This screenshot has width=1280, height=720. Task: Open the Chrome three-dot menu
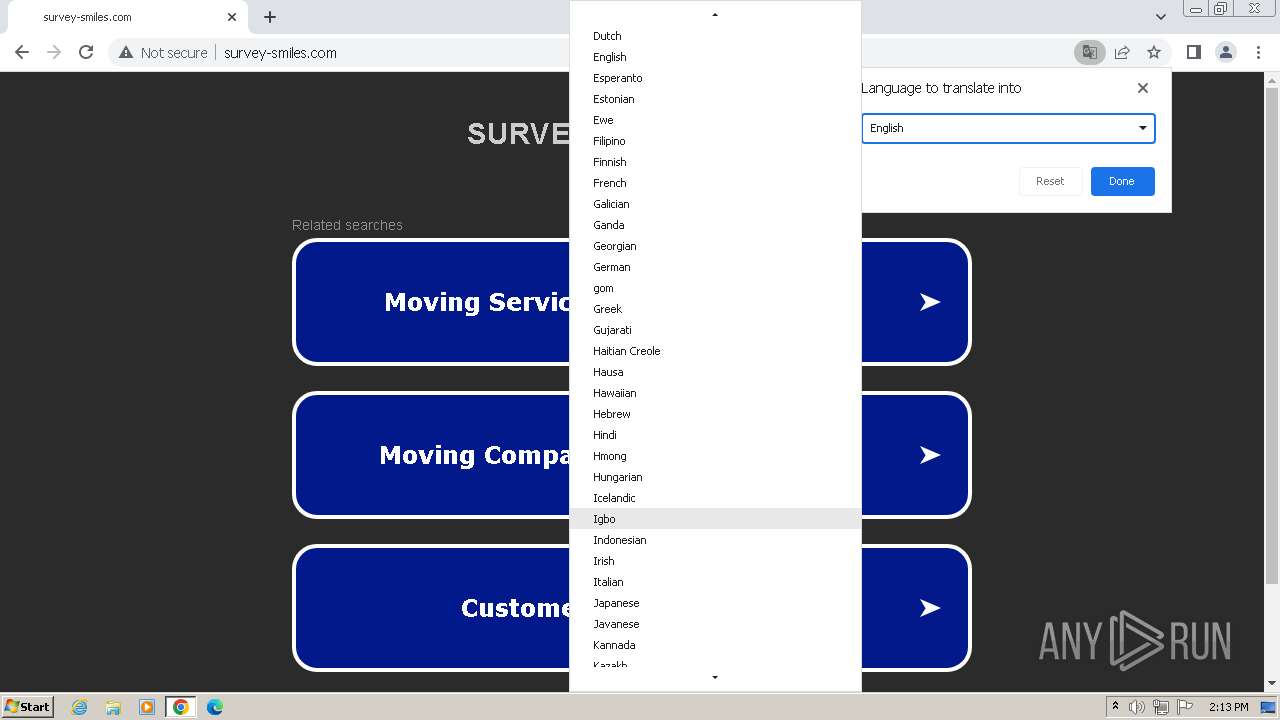1259,53
